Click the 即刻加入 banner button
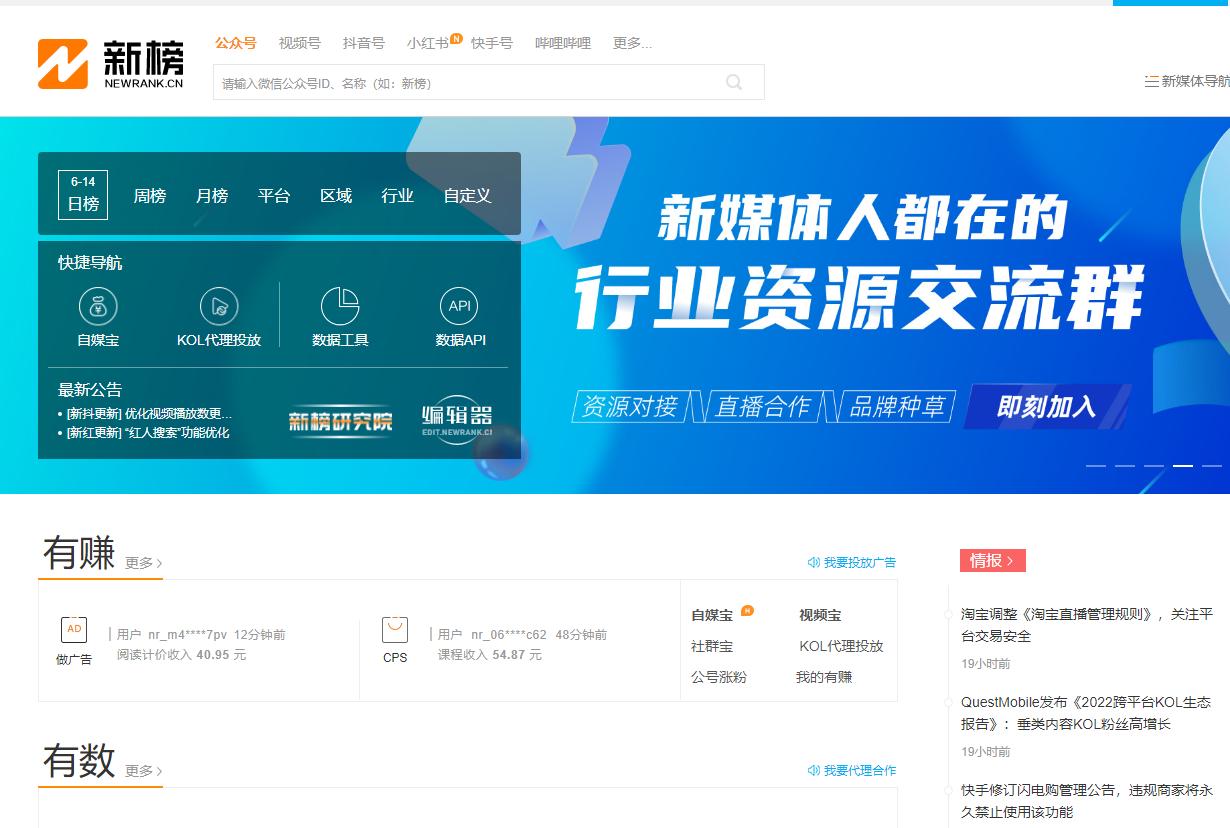 click(1046, 408)
